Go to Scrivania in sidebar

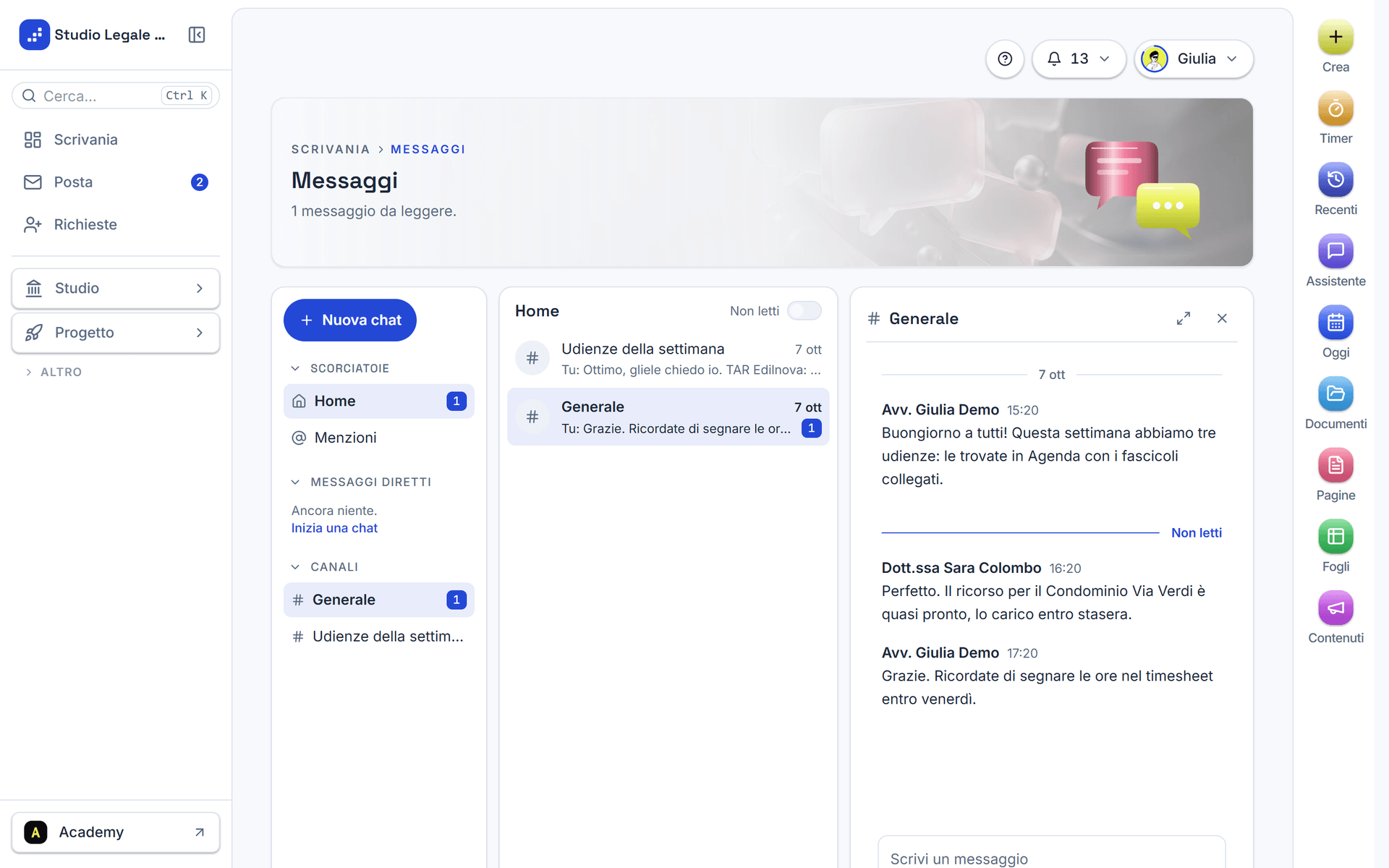pyautogui.click(x=116, y=140)
